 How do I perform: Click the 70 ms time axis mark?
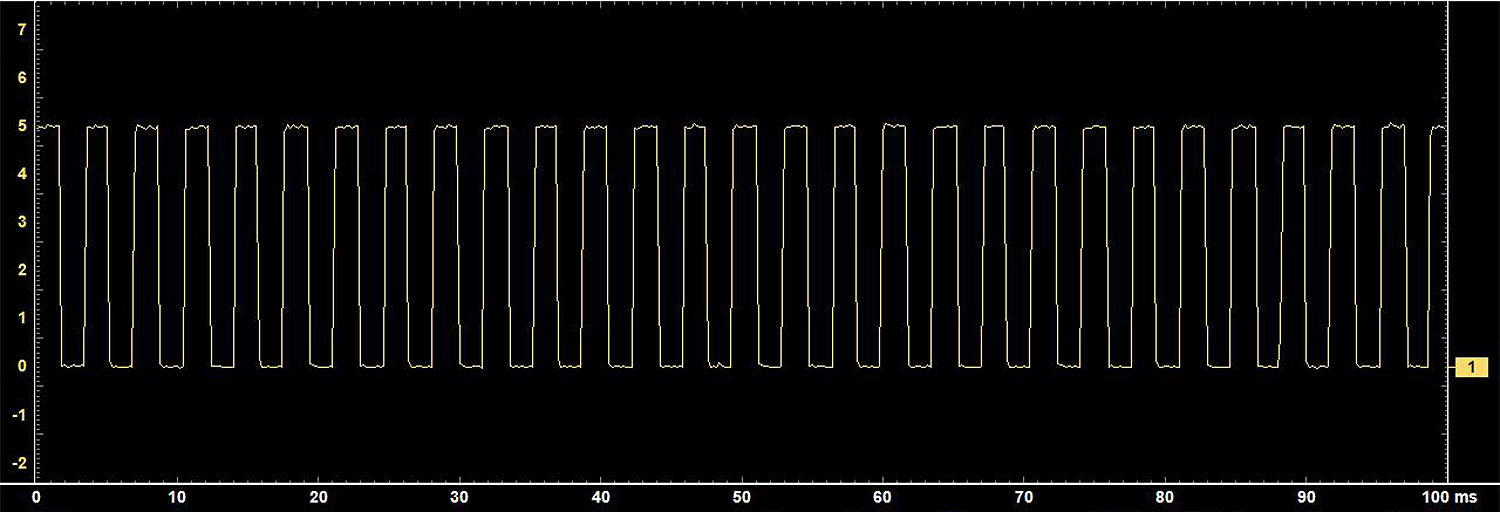coord(1023,497)
